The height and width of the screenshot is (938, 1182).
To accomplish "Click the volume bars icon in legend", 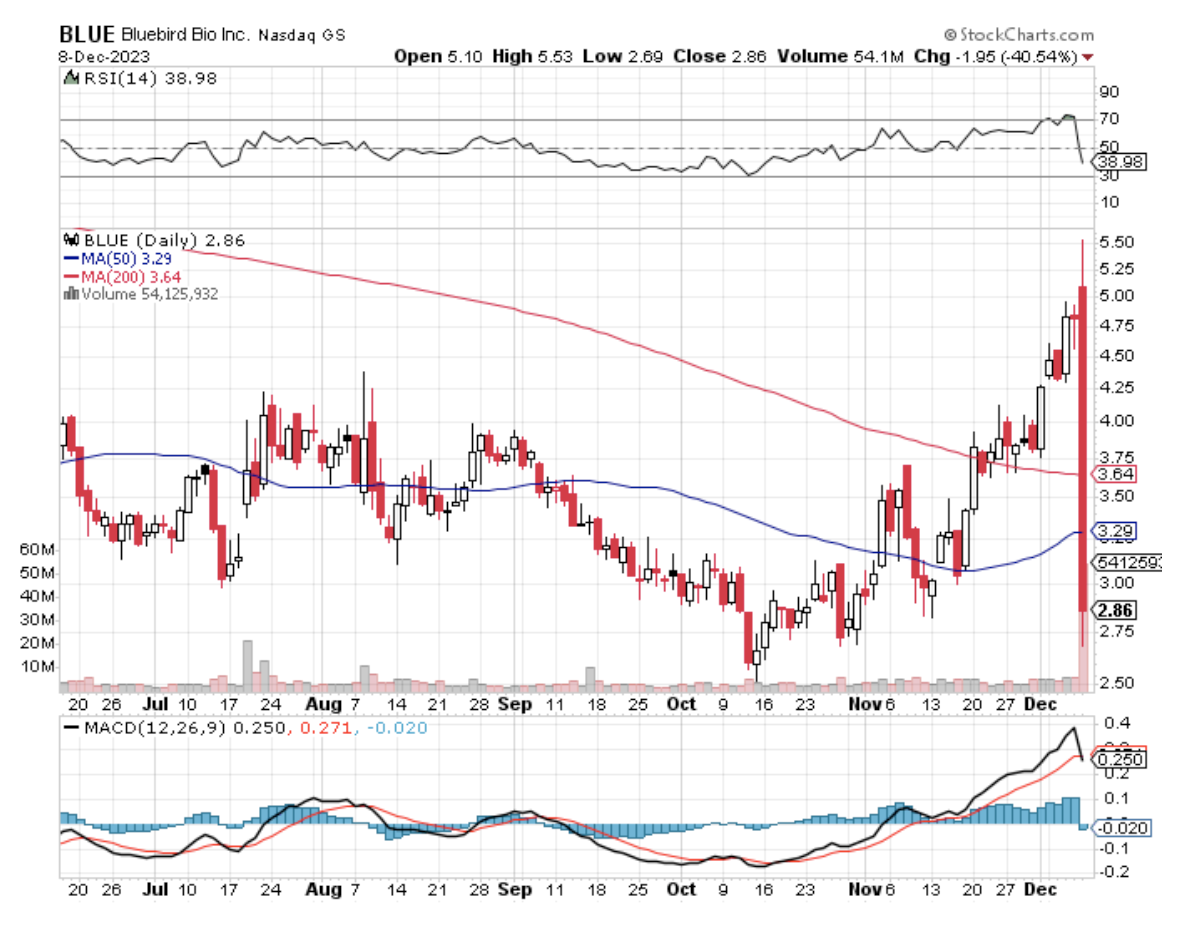I will pyautogui.click(x=70, y=294).
